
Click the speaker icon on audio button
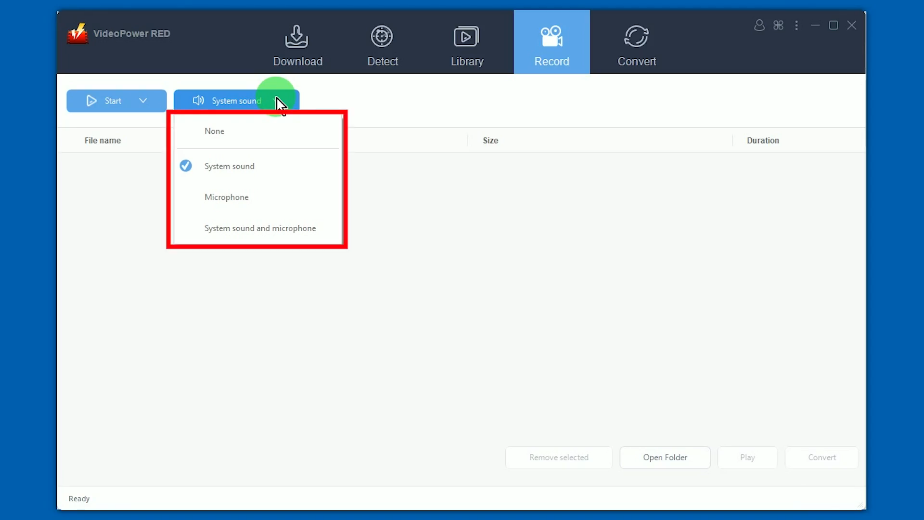(198, 101)
